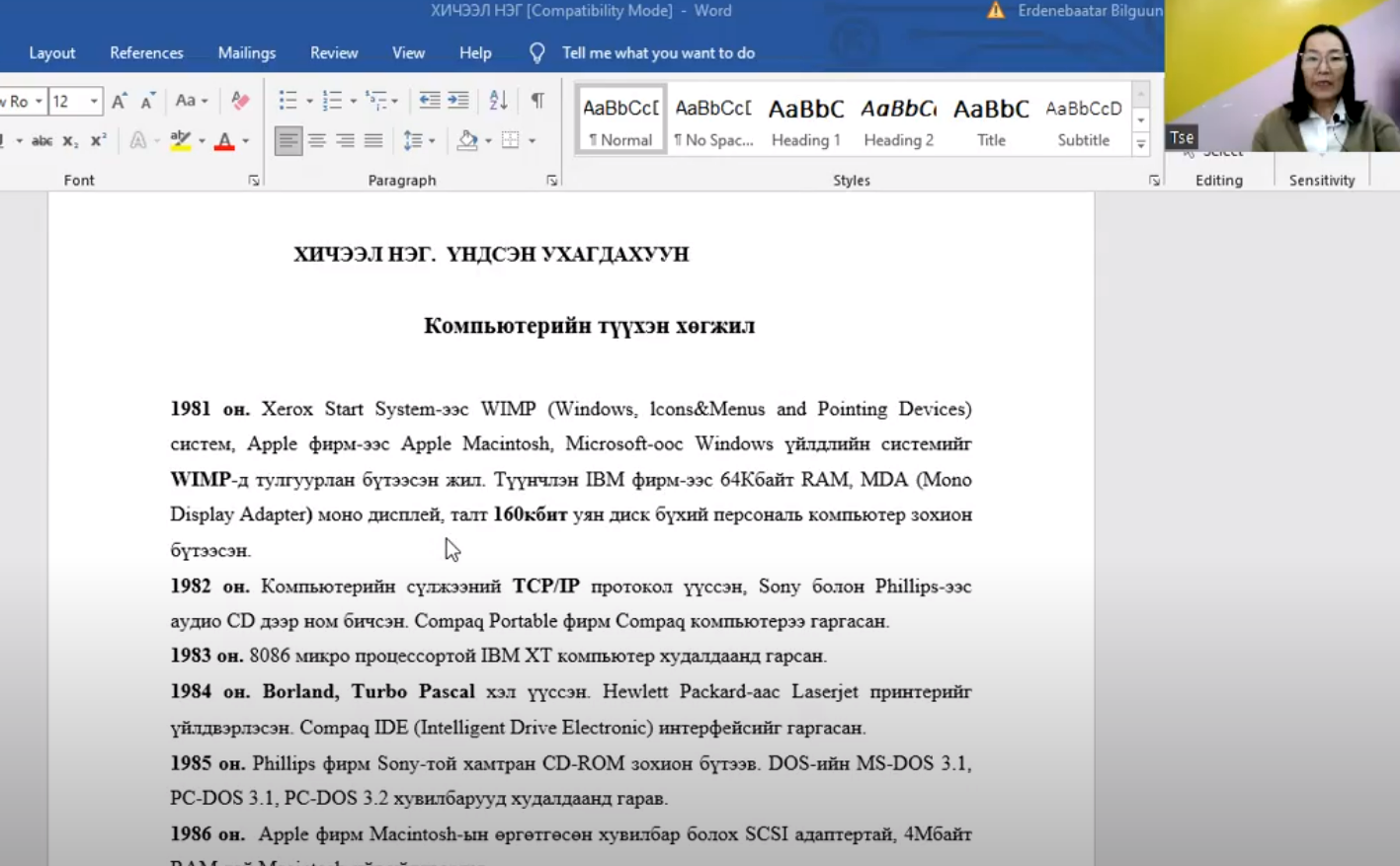Toggle superscript formatting
Image resolution: width=1400 pixels, height=866 pixels.
[98, 141]
